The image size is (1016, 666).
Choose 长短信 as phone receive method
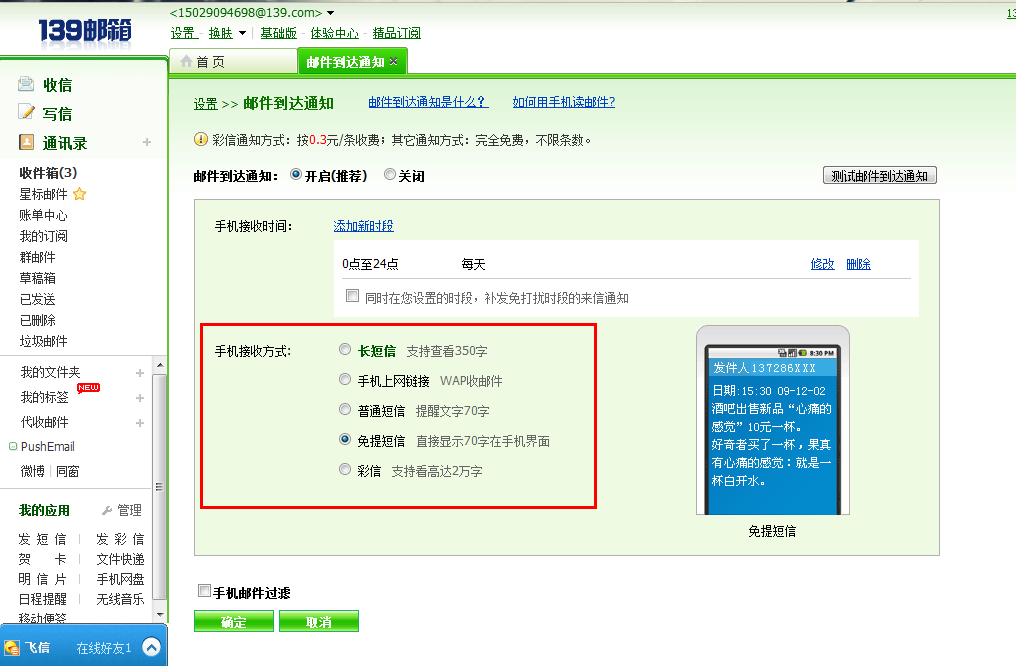(345, 350)
